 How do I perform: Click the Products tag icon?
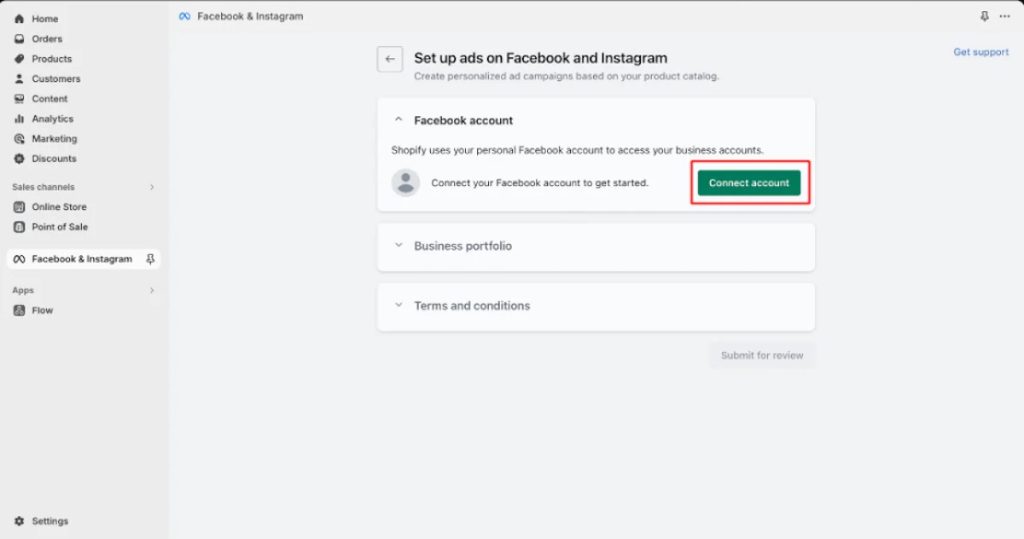pyautogui.click(x=19, y=59)
